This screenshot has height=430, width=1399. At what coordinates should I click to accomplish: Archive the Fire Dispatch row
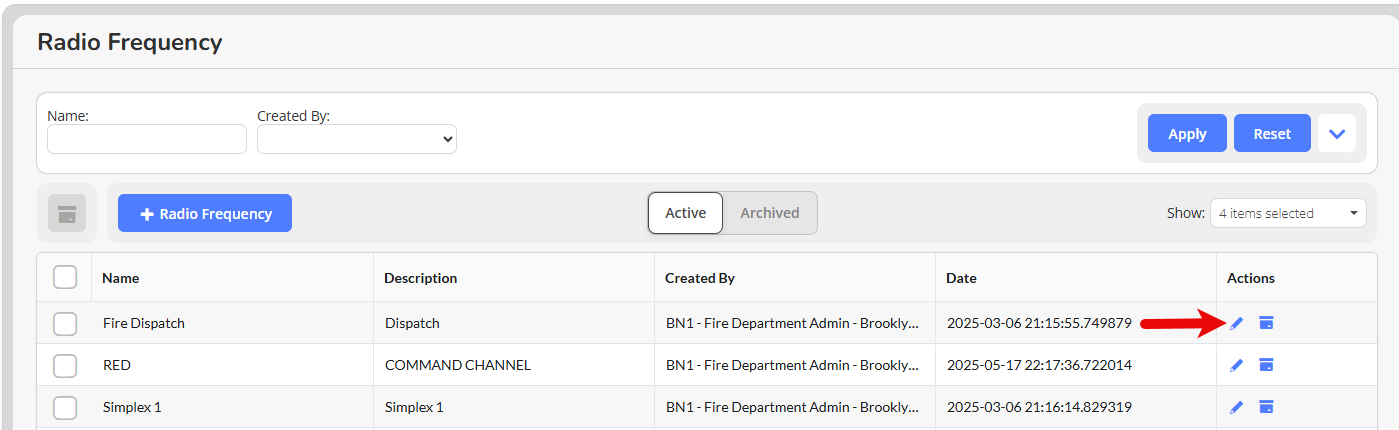point(1266,323)
